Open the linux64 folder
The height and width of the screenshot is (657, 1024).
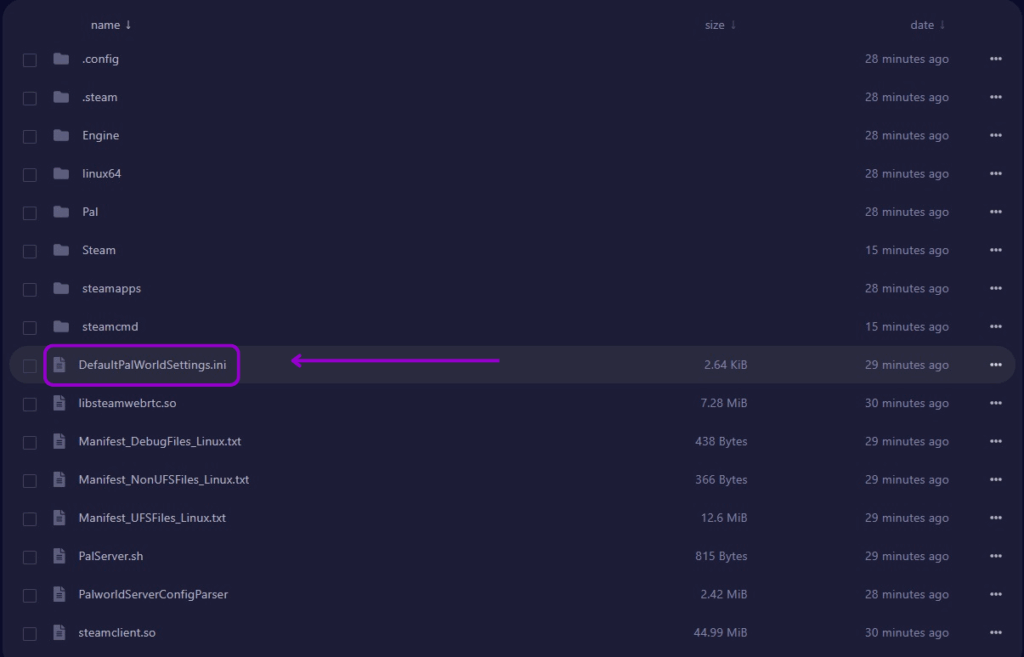coord(101,174)
